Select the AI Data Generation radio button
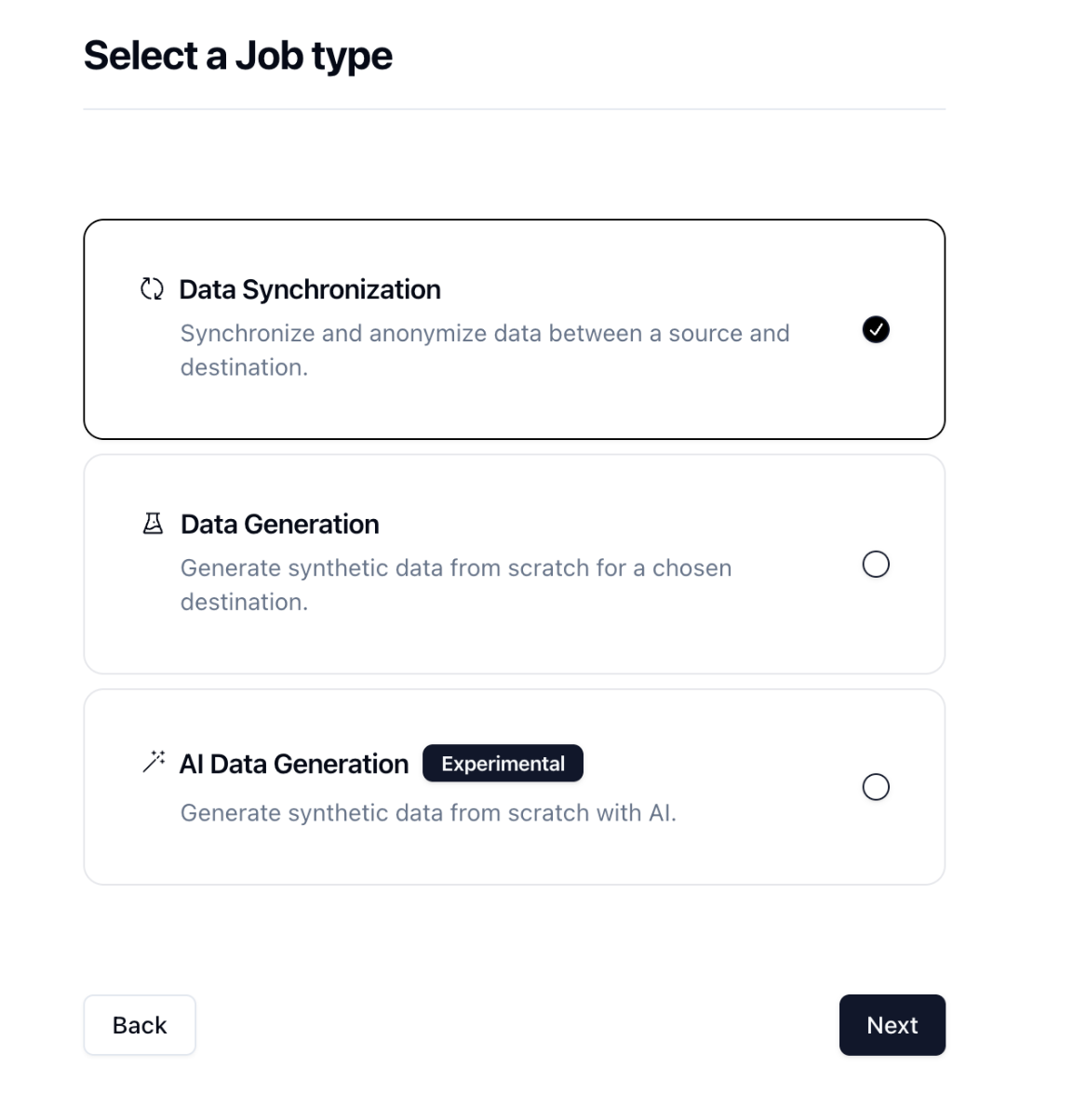 [x=876, y=787]
